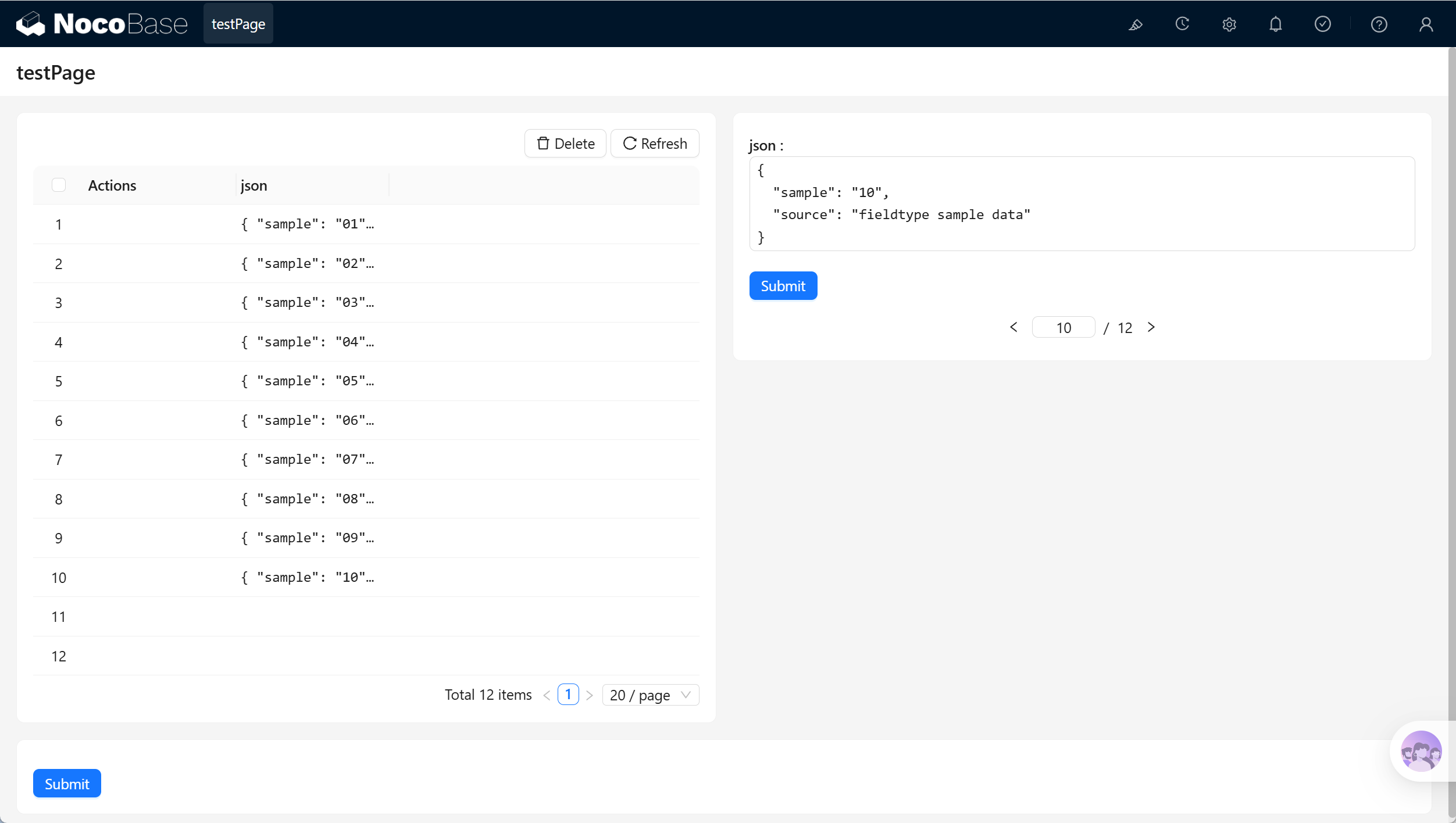Open the AI employees avatar bubble
Viewport: 1456px width, 823px height.
(1421, 751)
